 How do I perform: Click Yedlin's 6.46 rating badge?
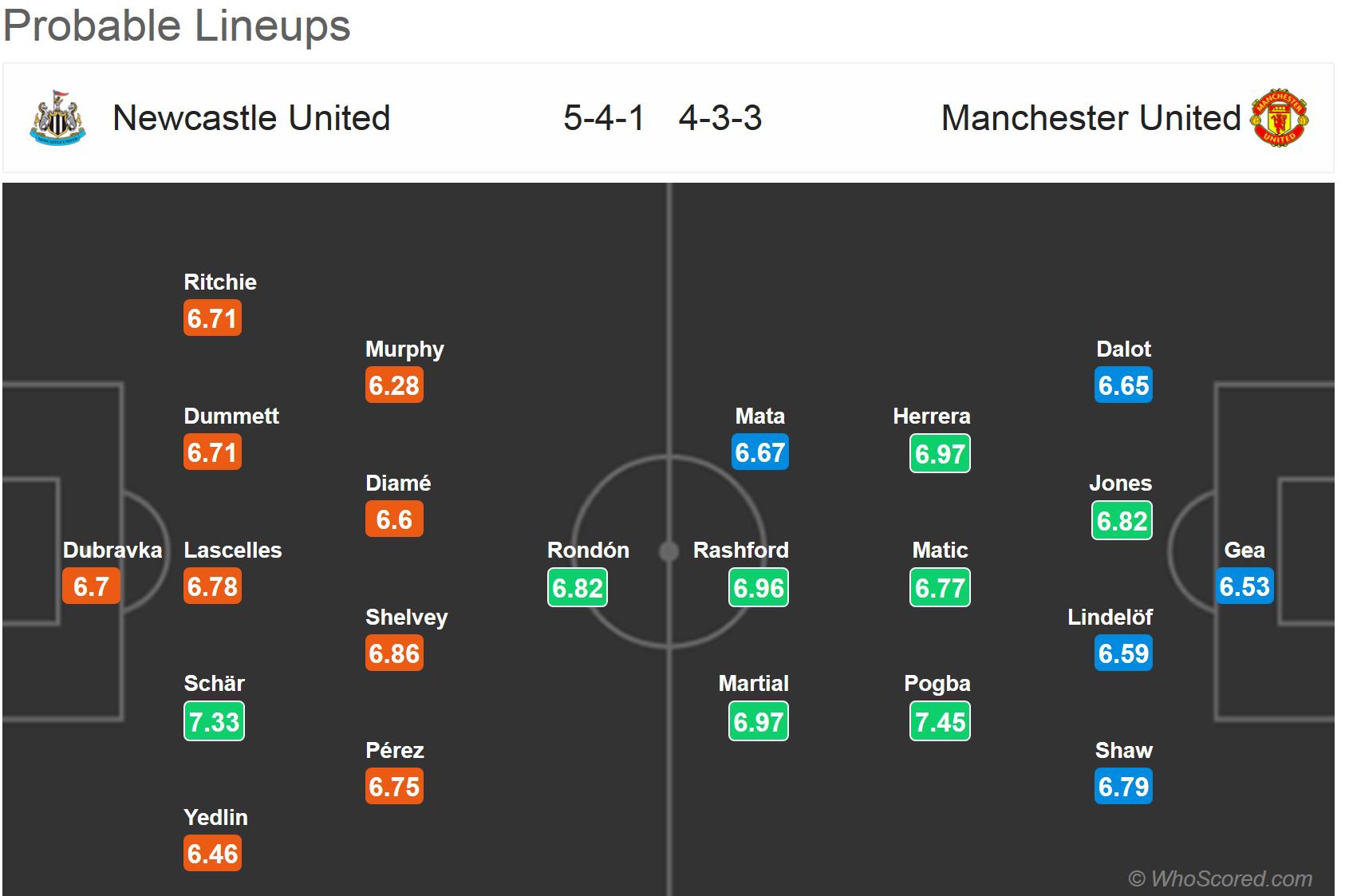[212, 854]
